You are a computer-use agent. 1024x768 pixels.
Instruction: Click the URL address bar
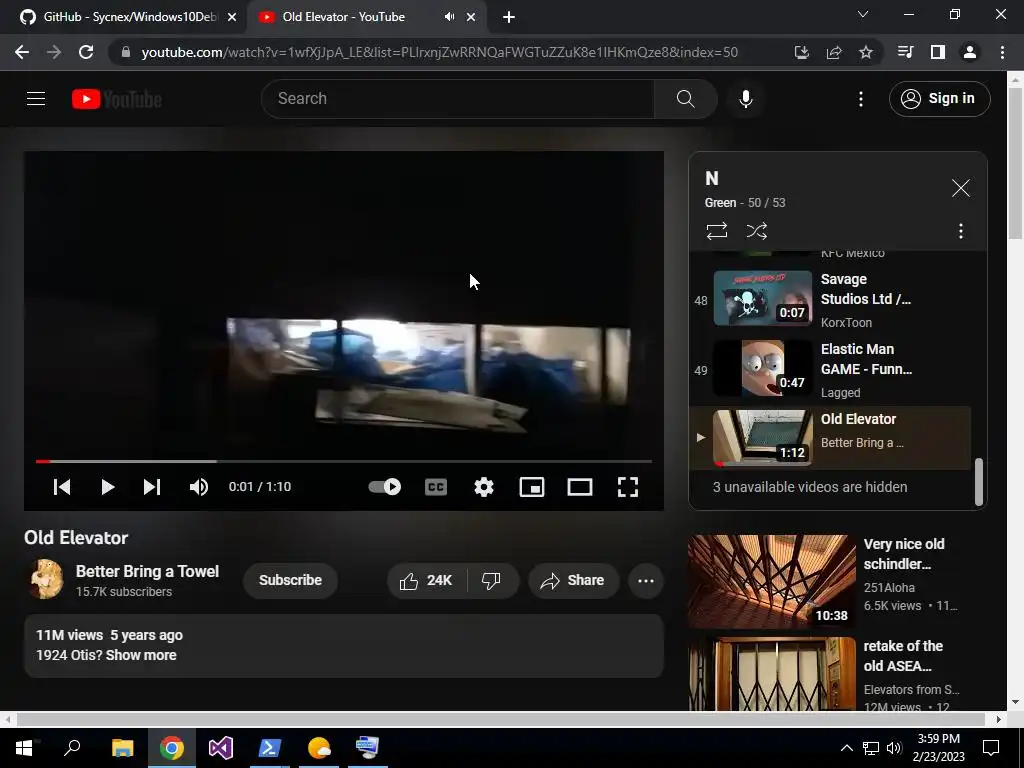pyautogui.click(x=440, y=52)
